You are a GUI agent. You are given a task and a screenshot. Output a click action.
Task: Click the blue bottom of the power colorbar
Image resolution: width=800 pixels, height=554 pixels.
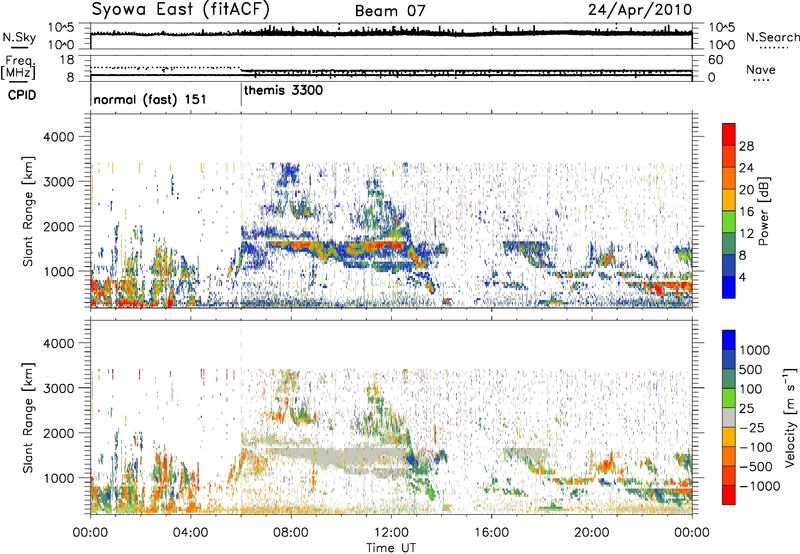click(x=729, y=289)
